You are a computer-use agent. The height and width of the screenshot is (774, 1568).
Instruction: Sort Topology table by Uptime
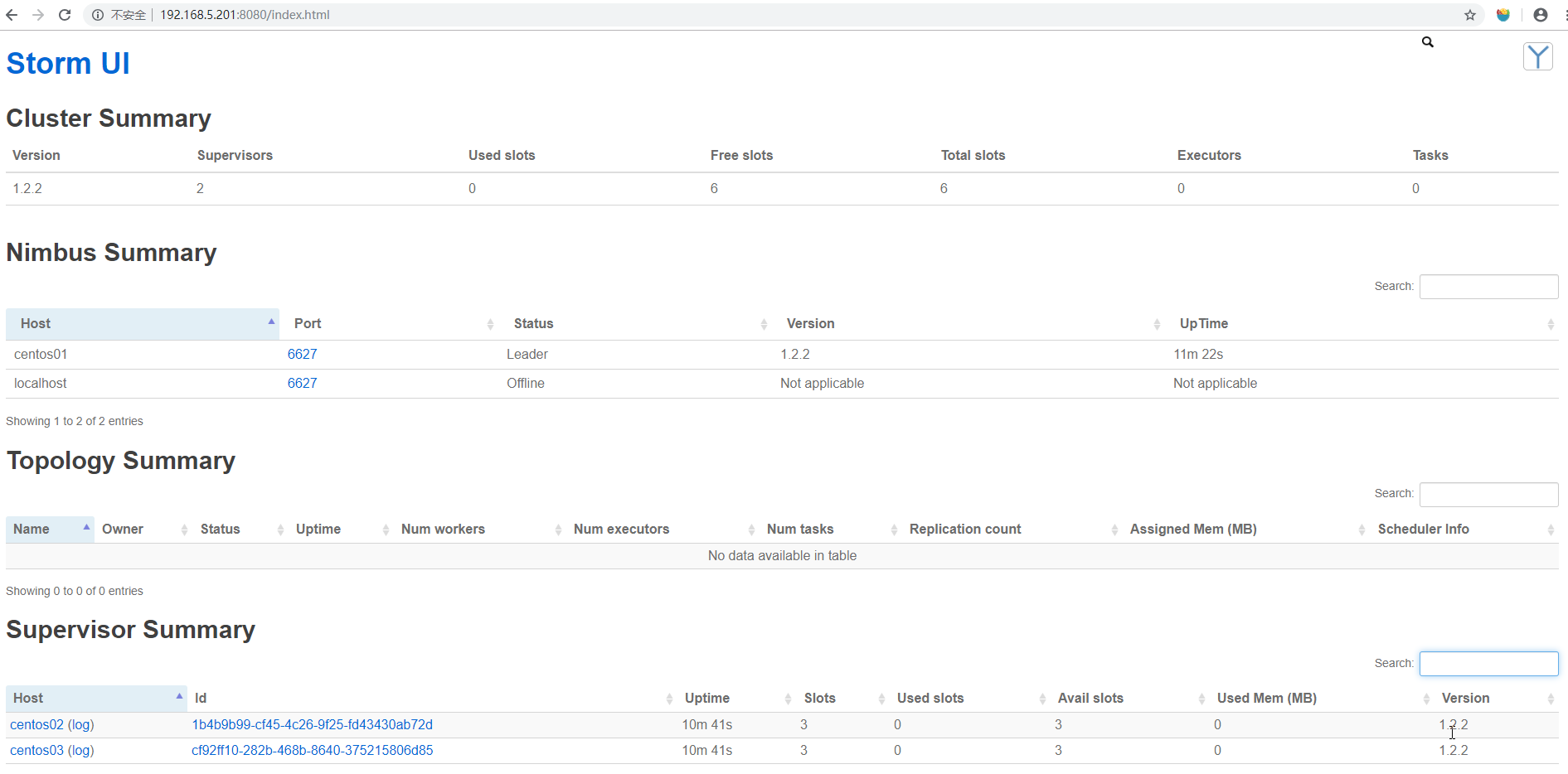(x=341, y=530)
